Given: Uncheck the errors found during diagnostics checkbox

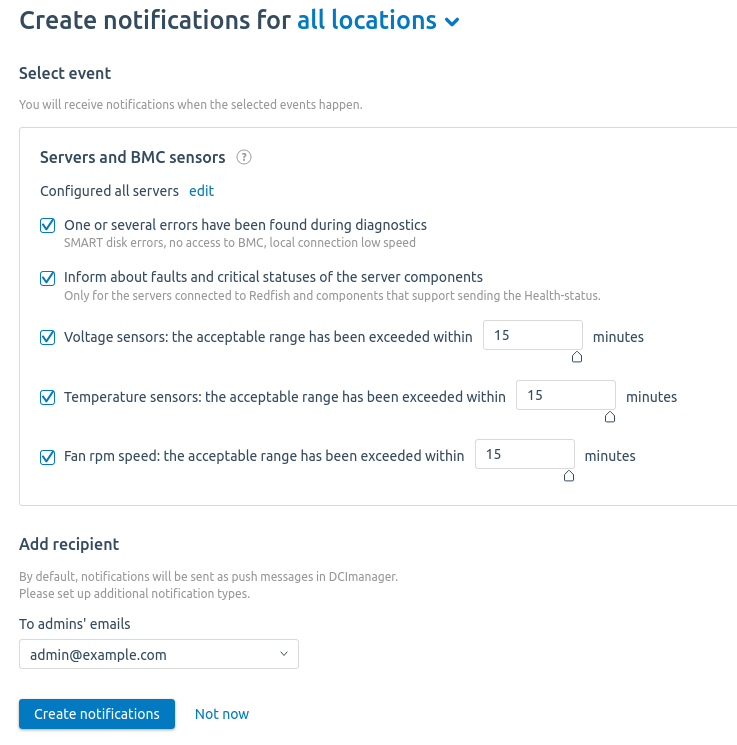Looking at the screenshot, I should pyautogui.click(x=48, y=225).
